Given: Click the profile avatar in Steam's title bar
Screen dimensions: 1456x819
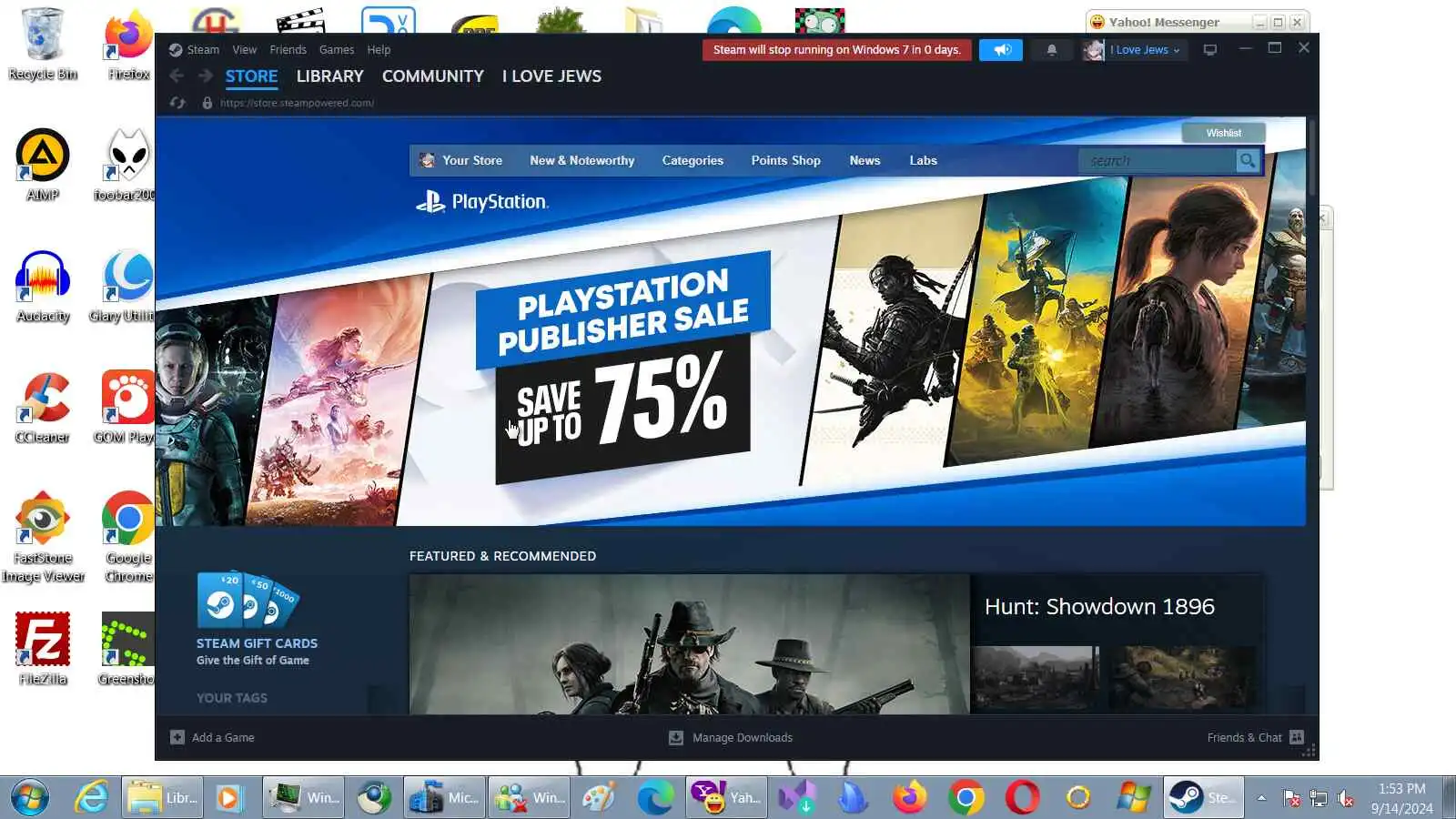Looking at the screenshot, I should click(x=1093, y=50).
